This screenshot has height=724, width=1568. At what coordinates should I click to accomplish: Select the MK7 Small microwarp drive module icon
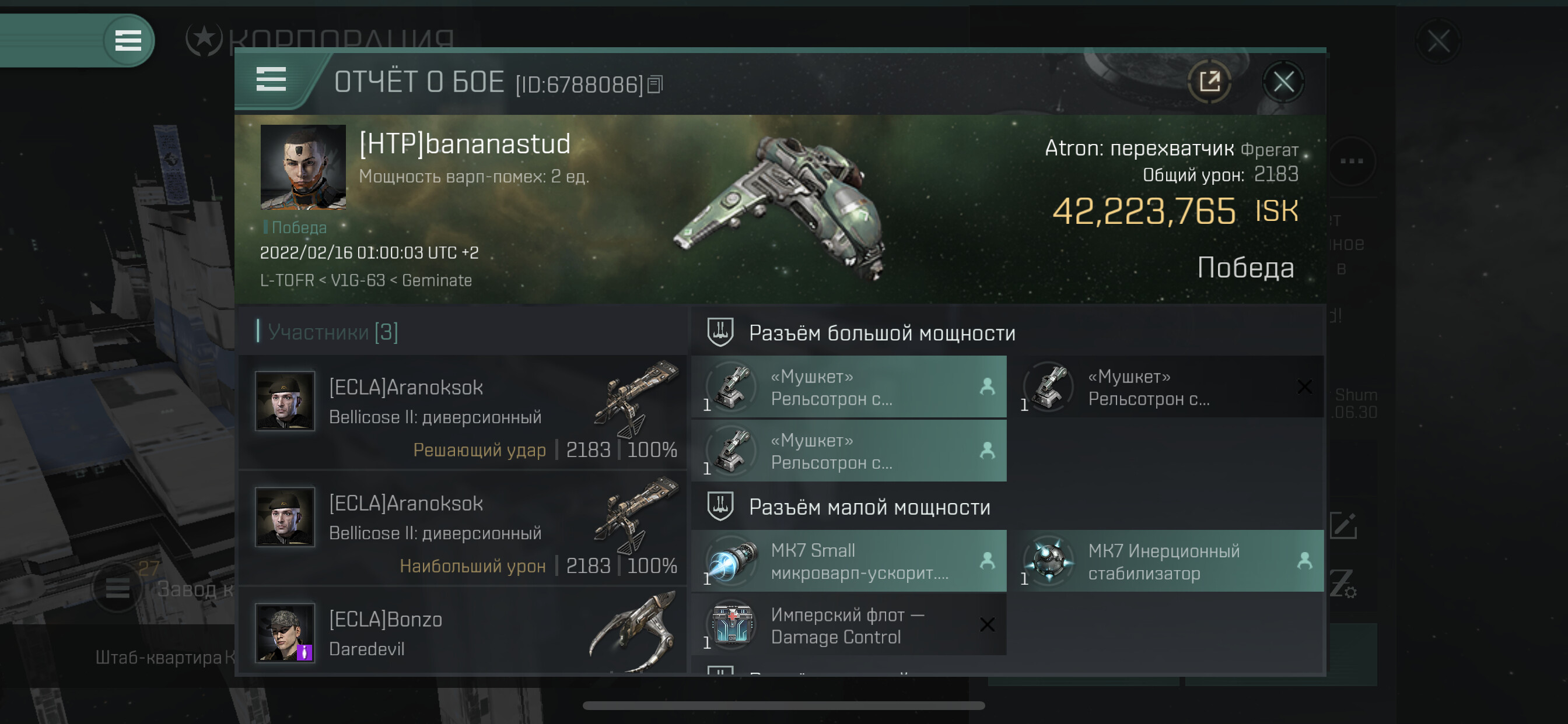tap(732, 560)
